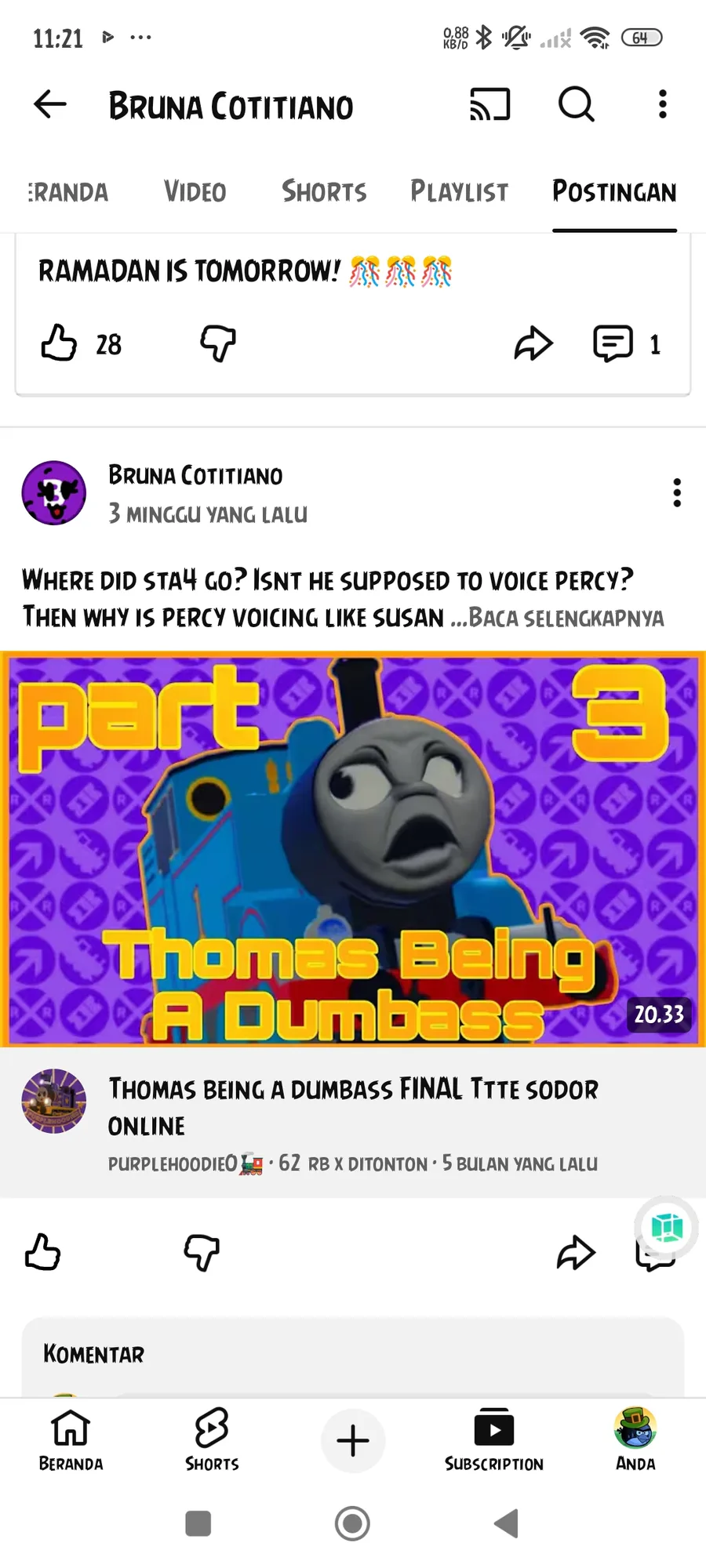Viewport: 706px width, 1568px height.
Task: Play the Thomas Being A Dumbass thumbnail
Action: (x=353, y=849)
